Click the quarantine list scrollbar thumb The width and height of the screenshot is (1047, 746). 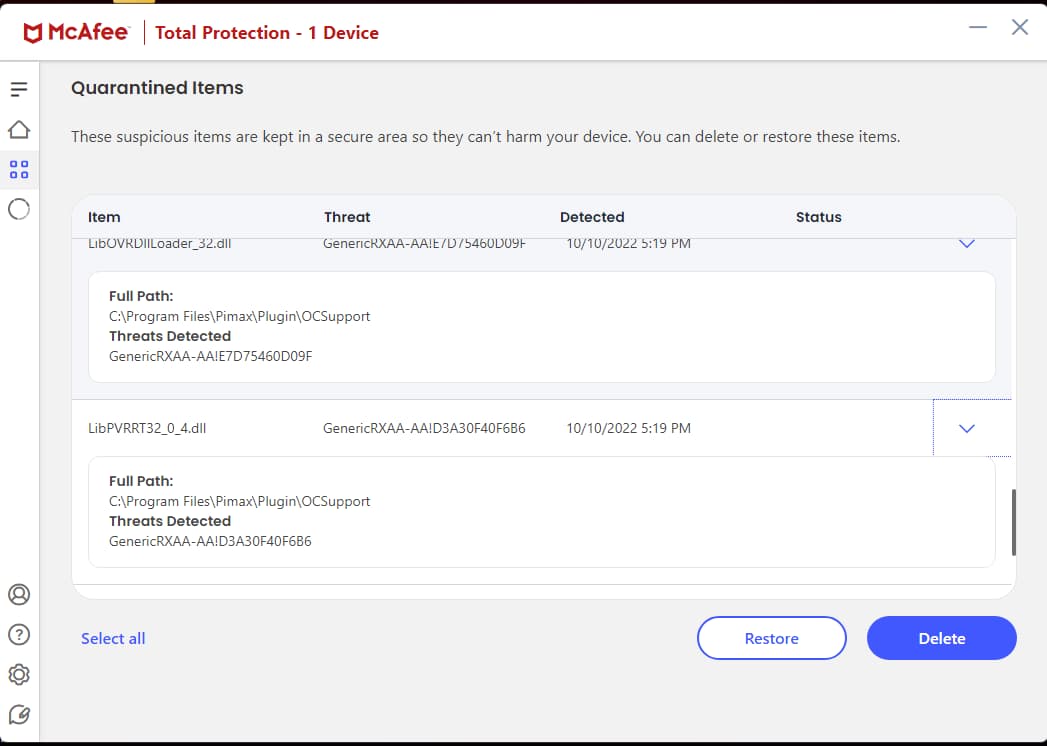(x=1013, y=521)
